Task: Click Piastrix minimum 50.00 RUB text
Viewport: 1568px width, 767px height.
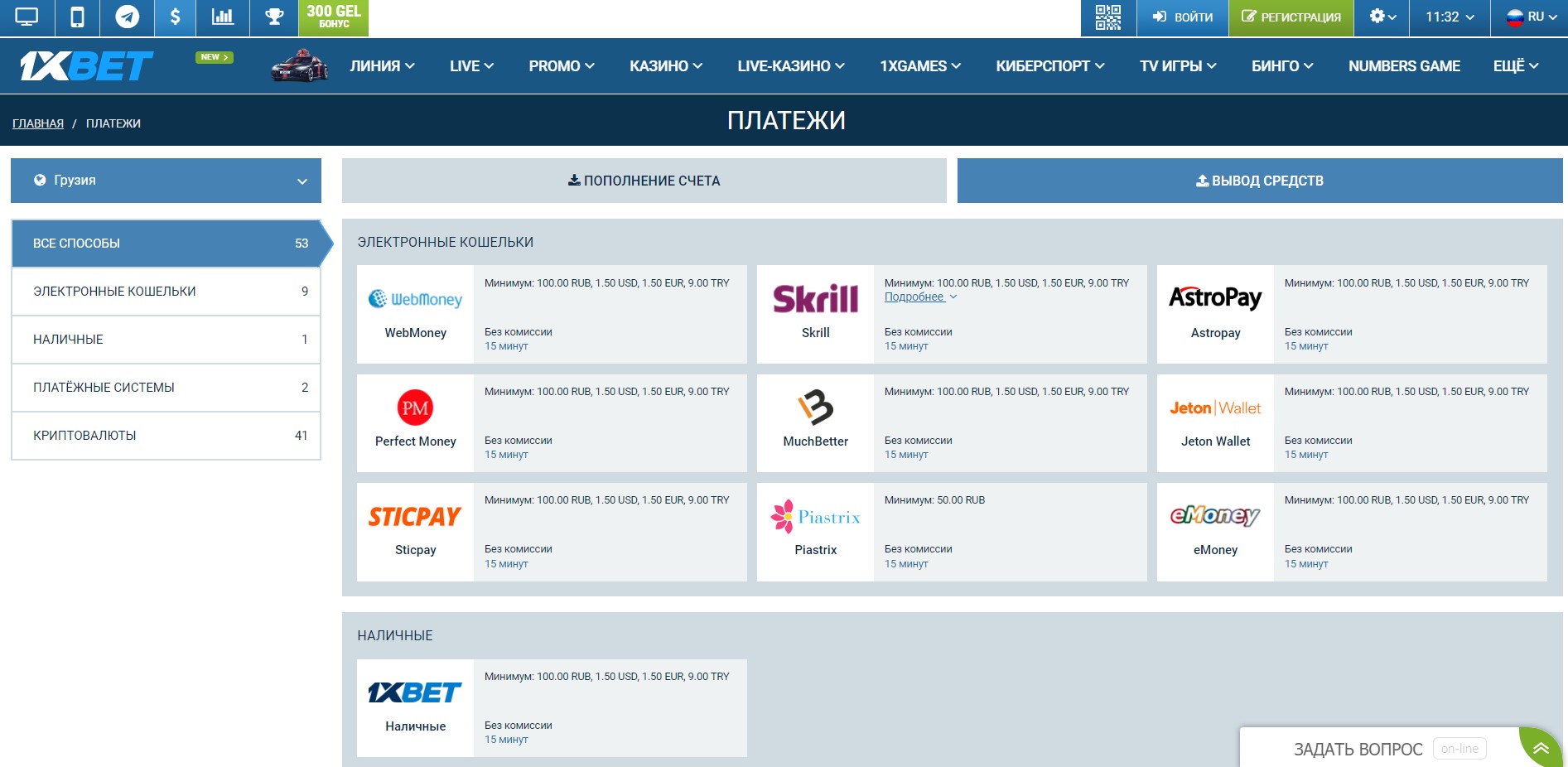Action: [x=934, y=500]
